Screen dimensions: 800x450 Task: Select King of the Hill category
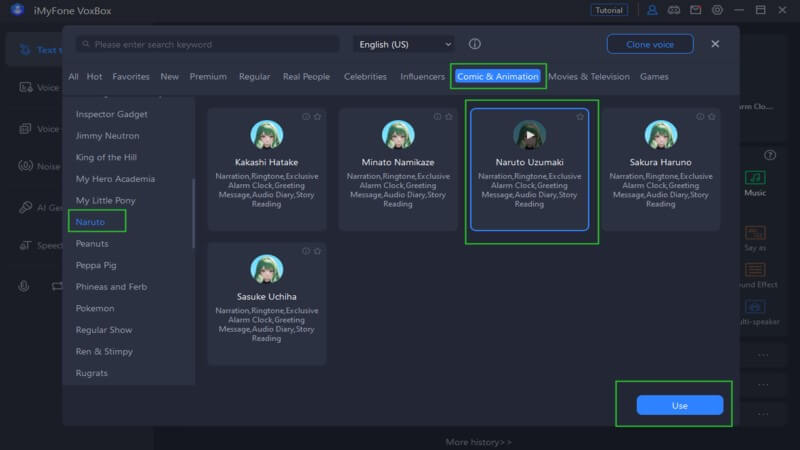(x=106, y=157)
